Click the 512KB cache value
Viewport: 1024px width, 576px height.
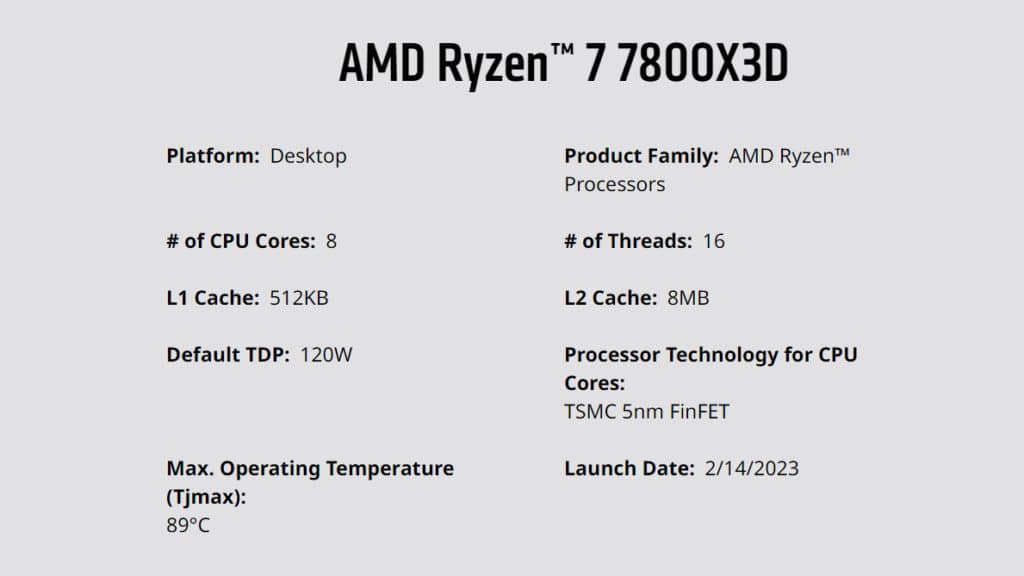299,298
